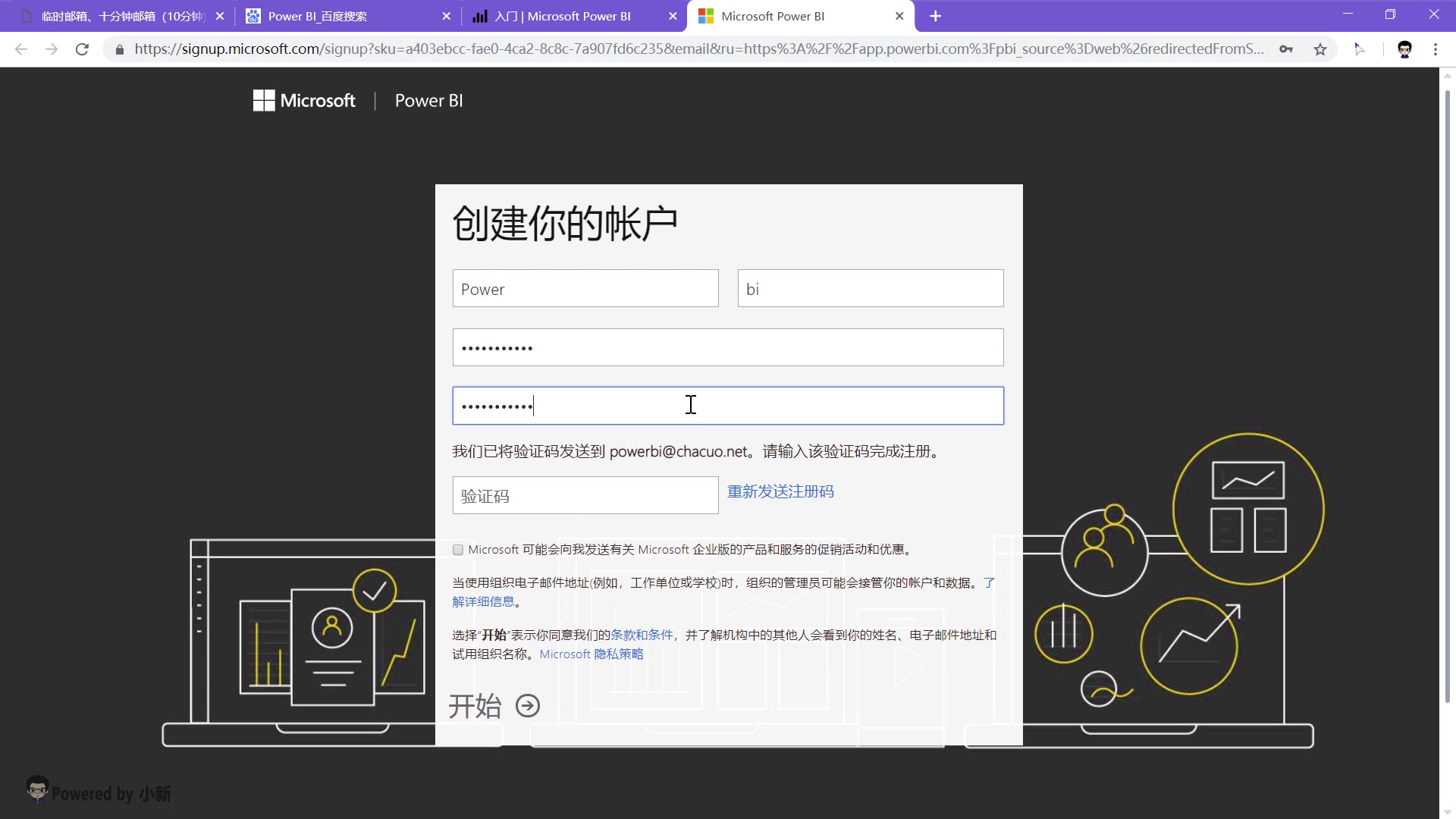Screen dimensions: 1456x819
Task: Click the address bar URL
Action: (x=698, y=49)
